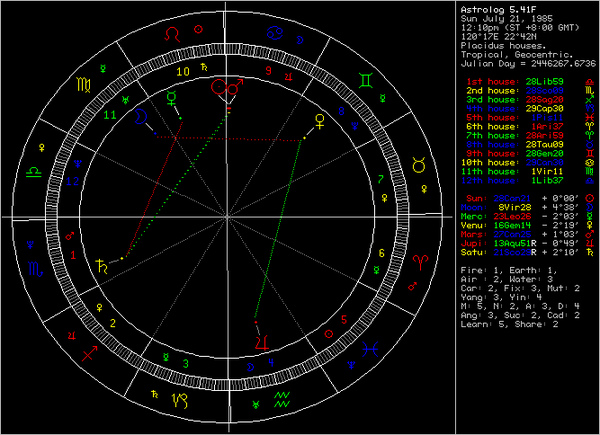The width and height of the screenshot is (600, 435).
Task: Click small red Sun near house 5
Action: click(x=329, y=334)
